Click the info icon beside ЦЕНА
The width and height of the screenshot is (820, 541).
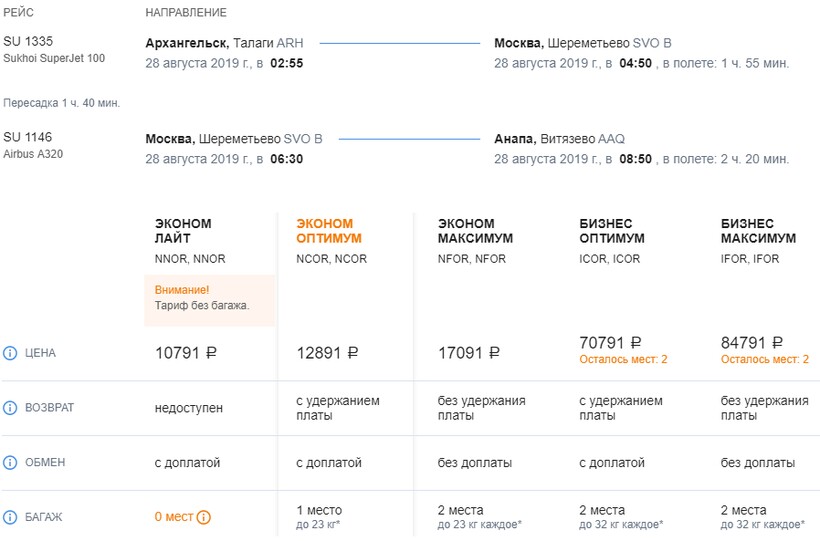pos(11,353)
